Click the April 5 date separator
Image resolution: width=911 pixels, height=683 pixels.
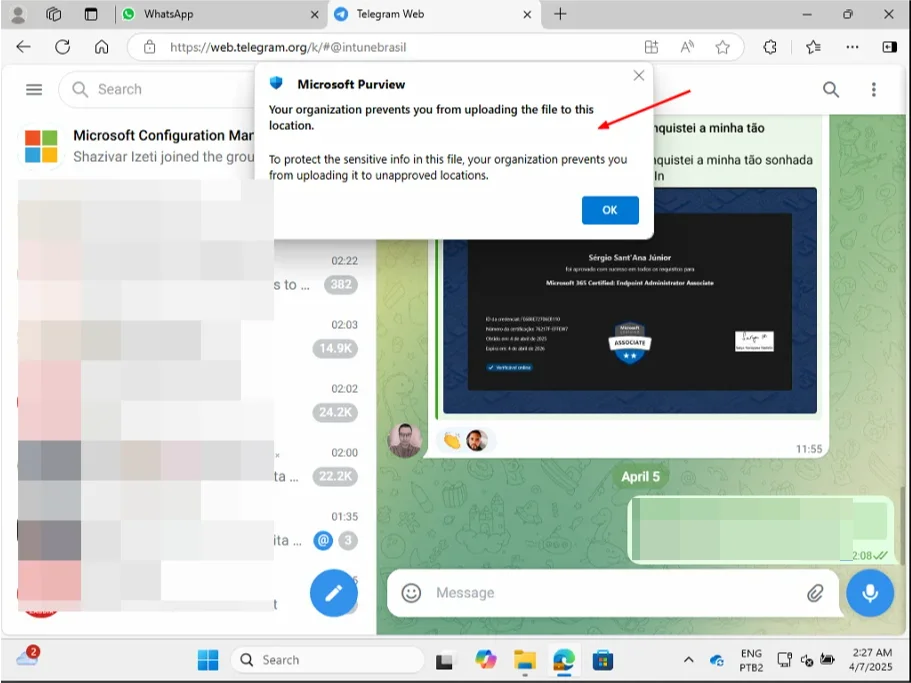pos(640,477)
